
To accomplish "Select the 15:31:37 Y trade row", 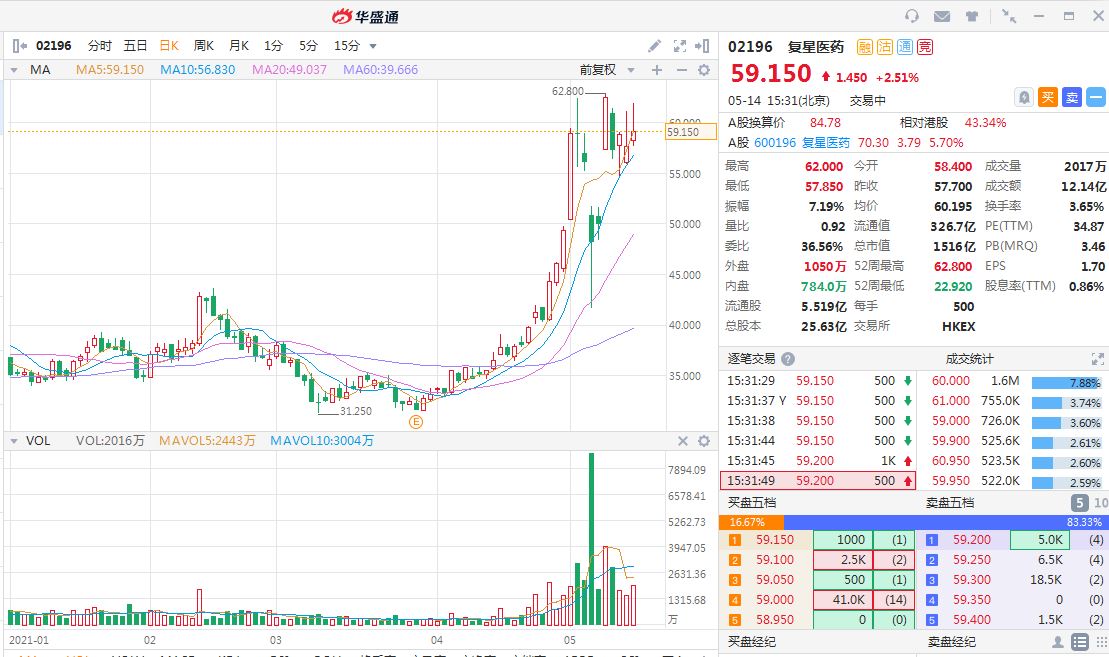I will point(818,401).
